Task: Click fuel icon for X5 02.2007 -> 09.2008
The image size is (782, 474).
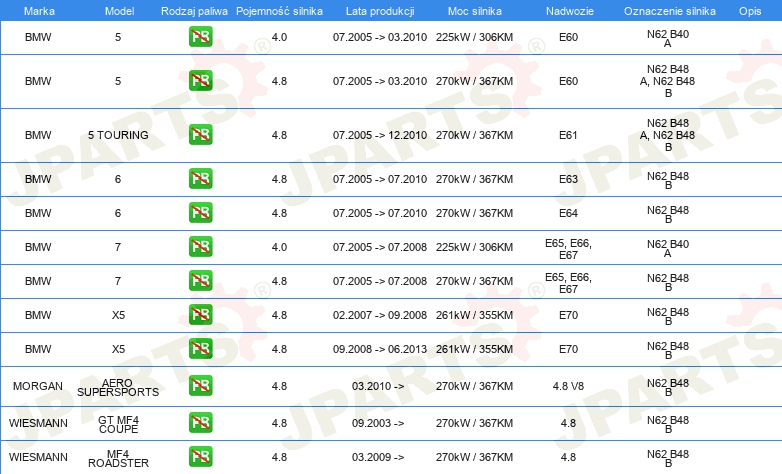Action: (200, 314)
